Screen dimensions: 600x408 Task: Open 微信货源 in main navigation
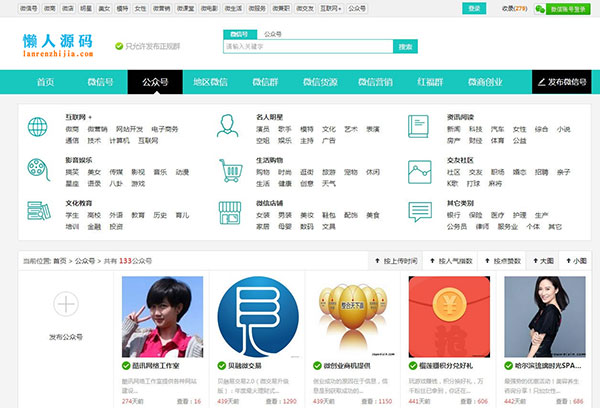320,82
